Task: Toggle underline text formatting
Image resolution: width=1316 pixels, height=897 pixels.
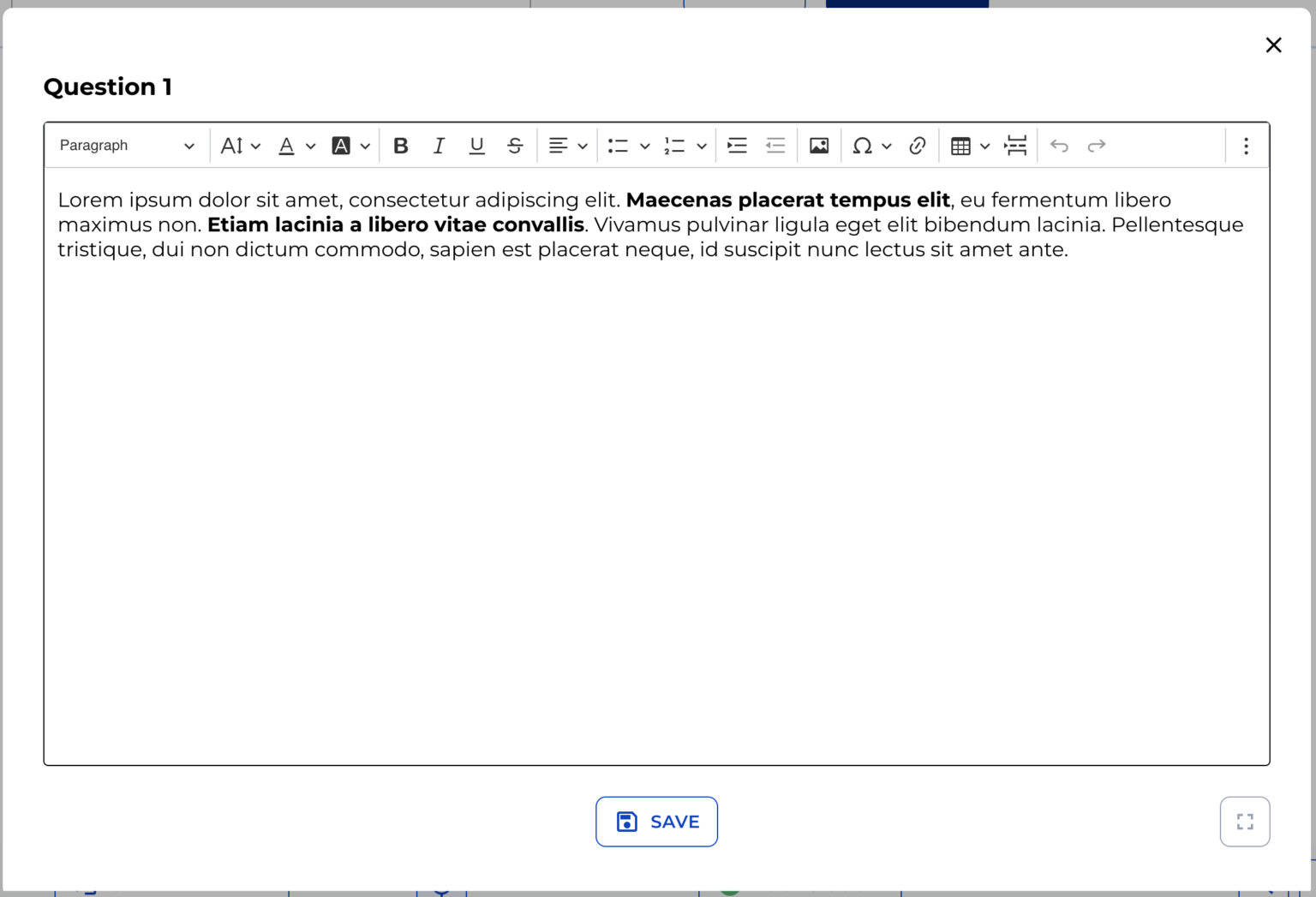Action: [477, 146]
